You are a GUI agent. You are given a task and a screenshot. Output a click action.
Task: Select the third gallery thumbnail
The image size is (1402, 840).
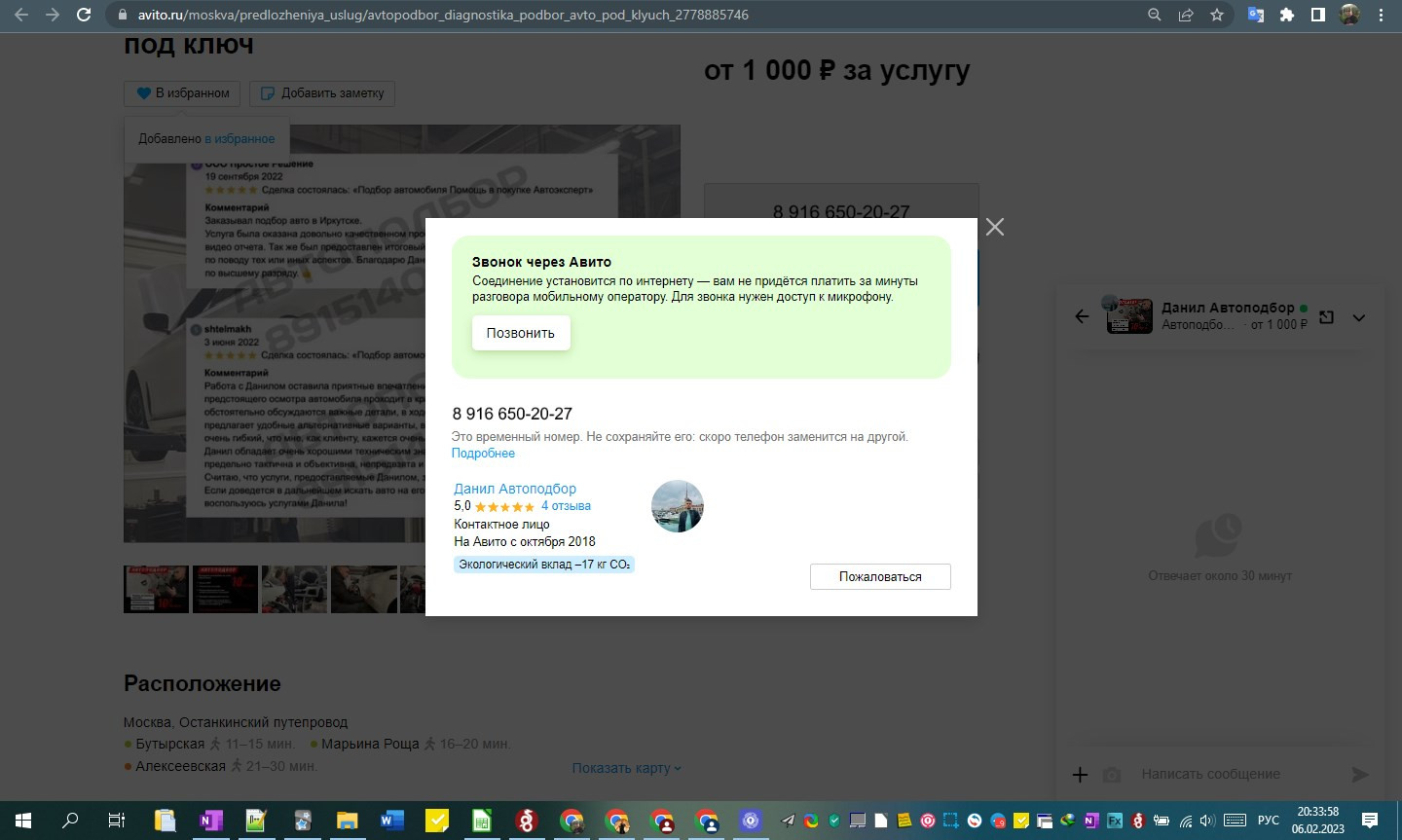tap(294, 589)
